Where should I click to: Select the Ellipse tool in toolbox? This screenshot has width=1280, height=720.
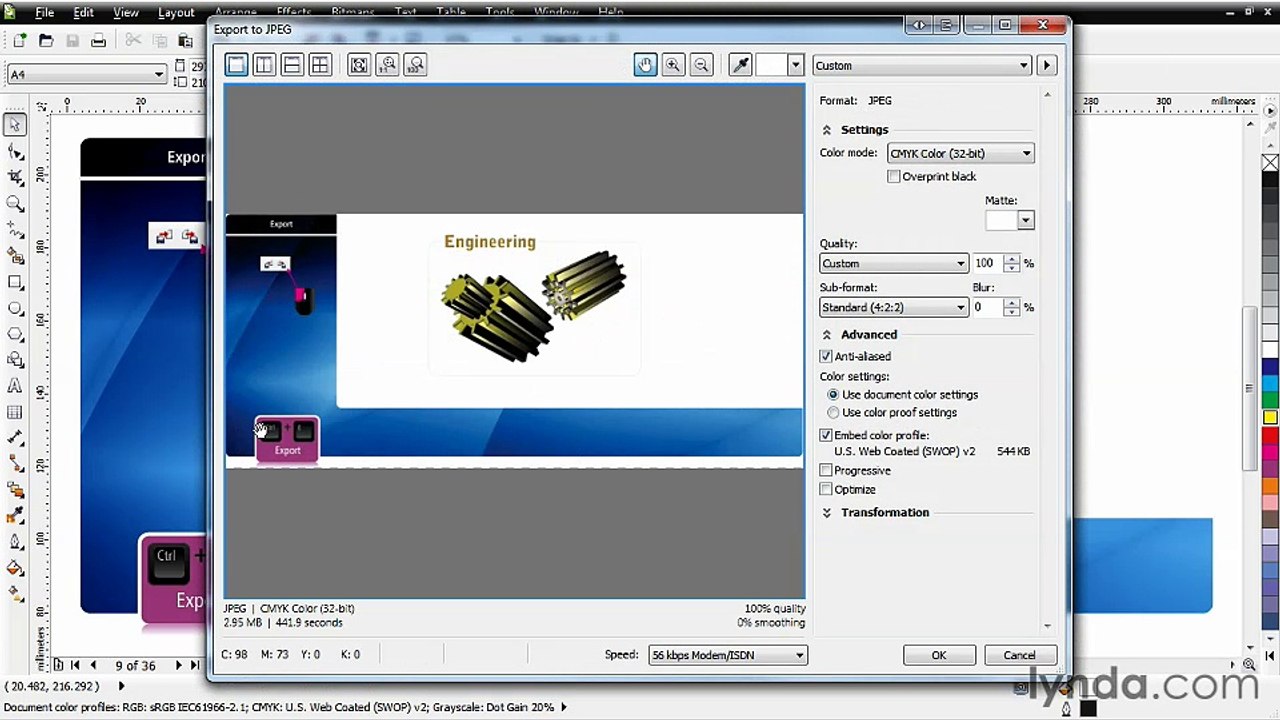click(15, 309)
